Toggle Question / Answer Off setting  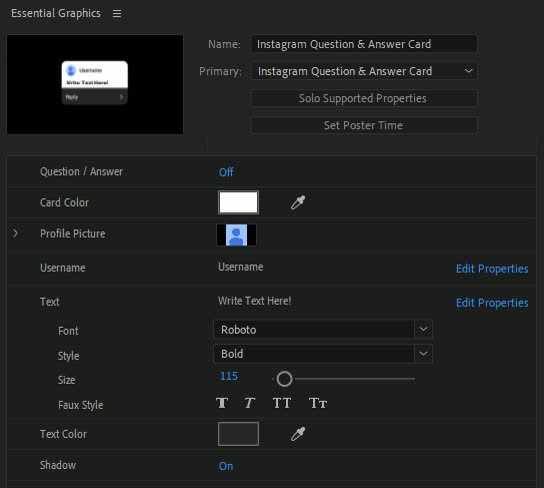pos(226,172)
